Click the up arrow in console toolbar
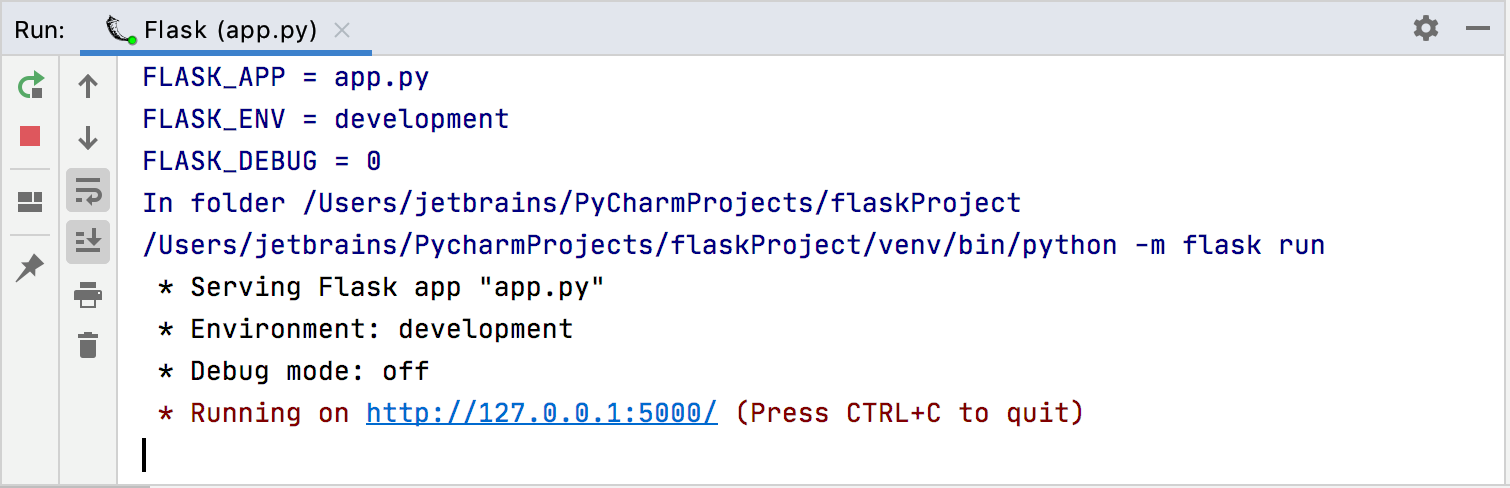1510x488 pixels. [88, 87]
